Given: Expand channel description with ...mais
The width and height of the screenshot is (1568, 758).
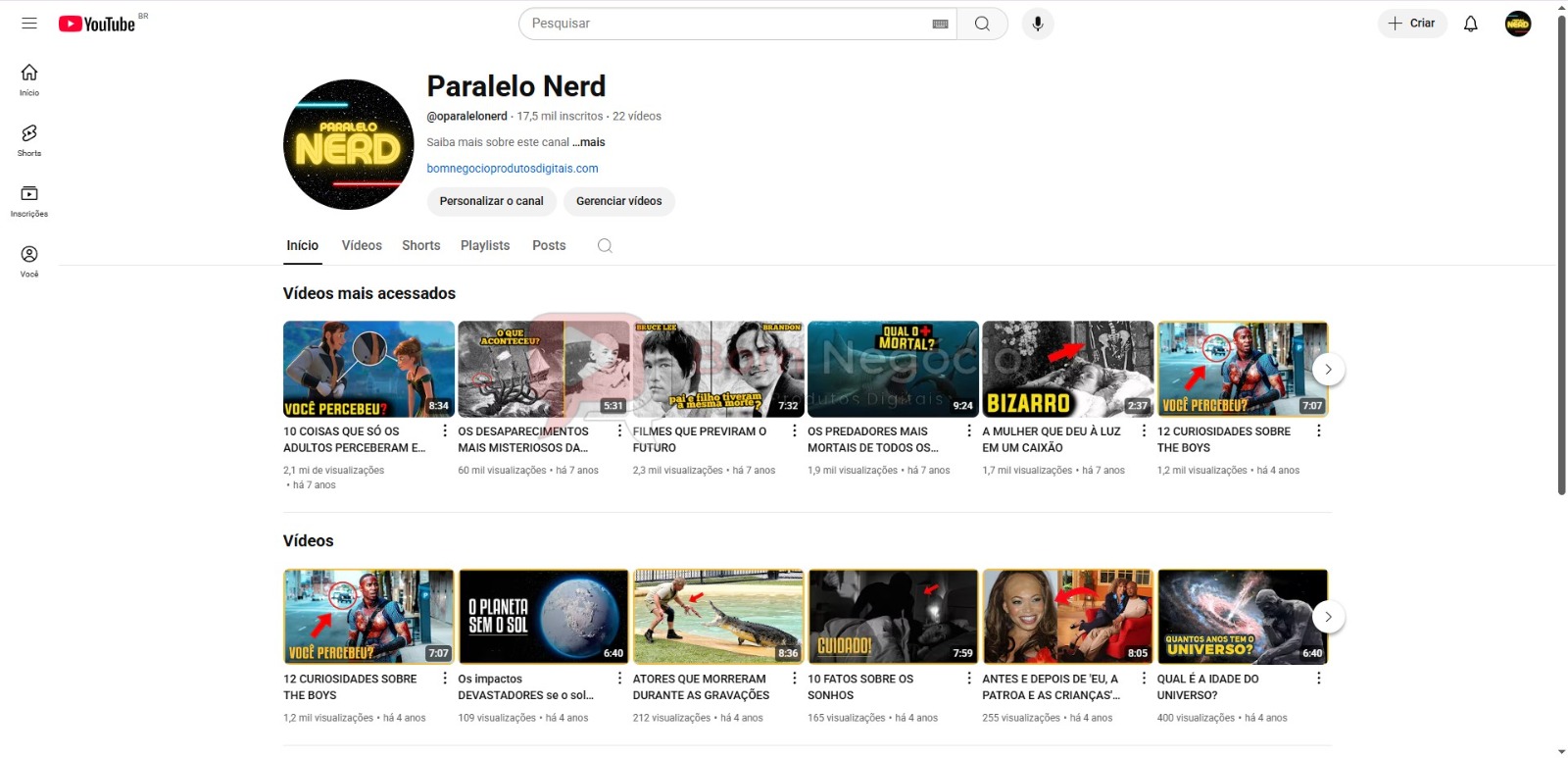Looking at the screenshot, I should click(589, 142).
